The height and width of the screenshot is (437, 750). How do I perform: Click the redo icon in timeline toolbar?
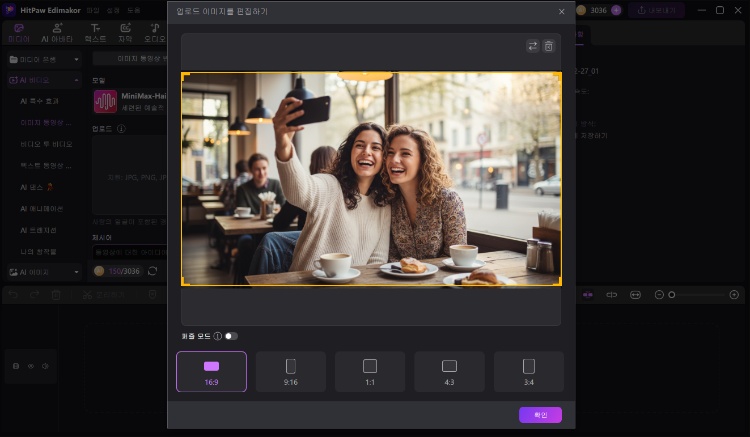(34, 295)
